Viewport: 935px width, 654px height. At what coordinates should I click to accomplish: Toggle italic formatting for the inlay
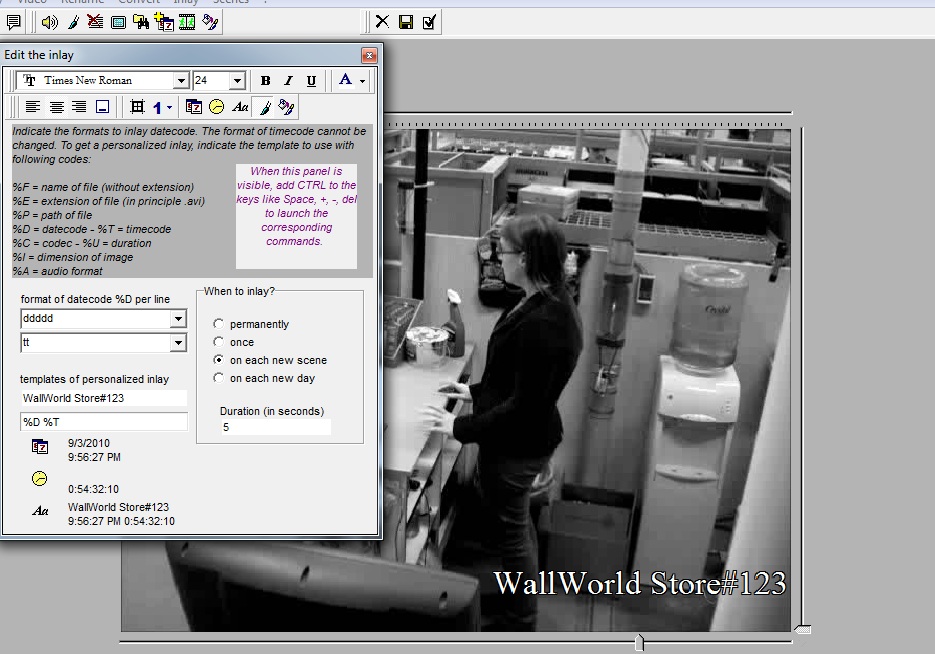coord(289,80)
